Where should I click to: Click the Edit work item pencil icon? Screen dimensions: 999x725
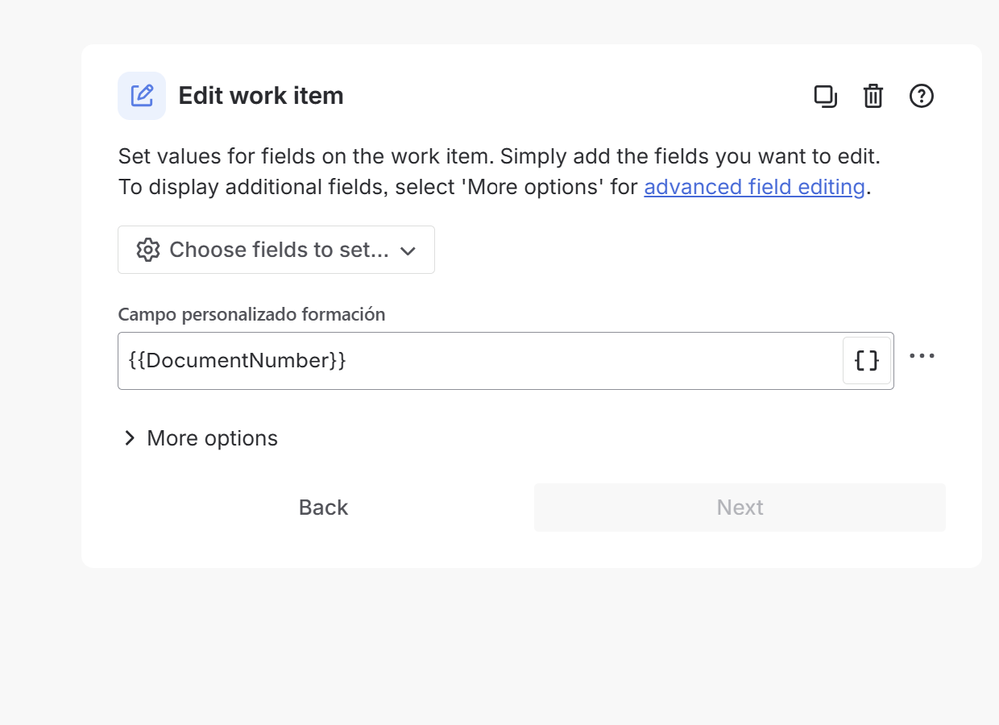(x=141, y=96)
